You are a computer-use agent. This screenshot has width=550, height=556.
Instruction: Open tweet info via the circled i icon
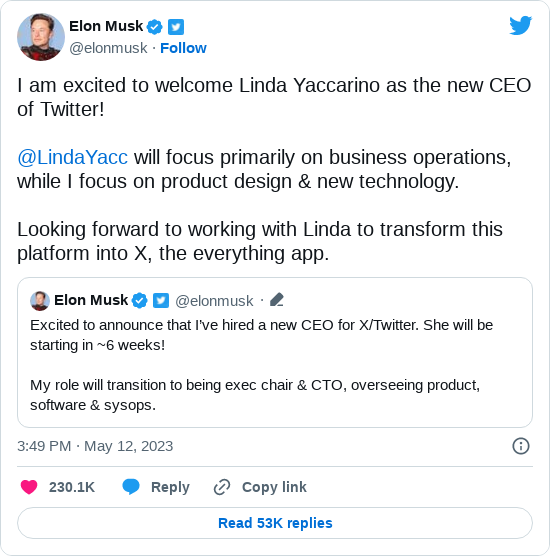tap(521, 446)
